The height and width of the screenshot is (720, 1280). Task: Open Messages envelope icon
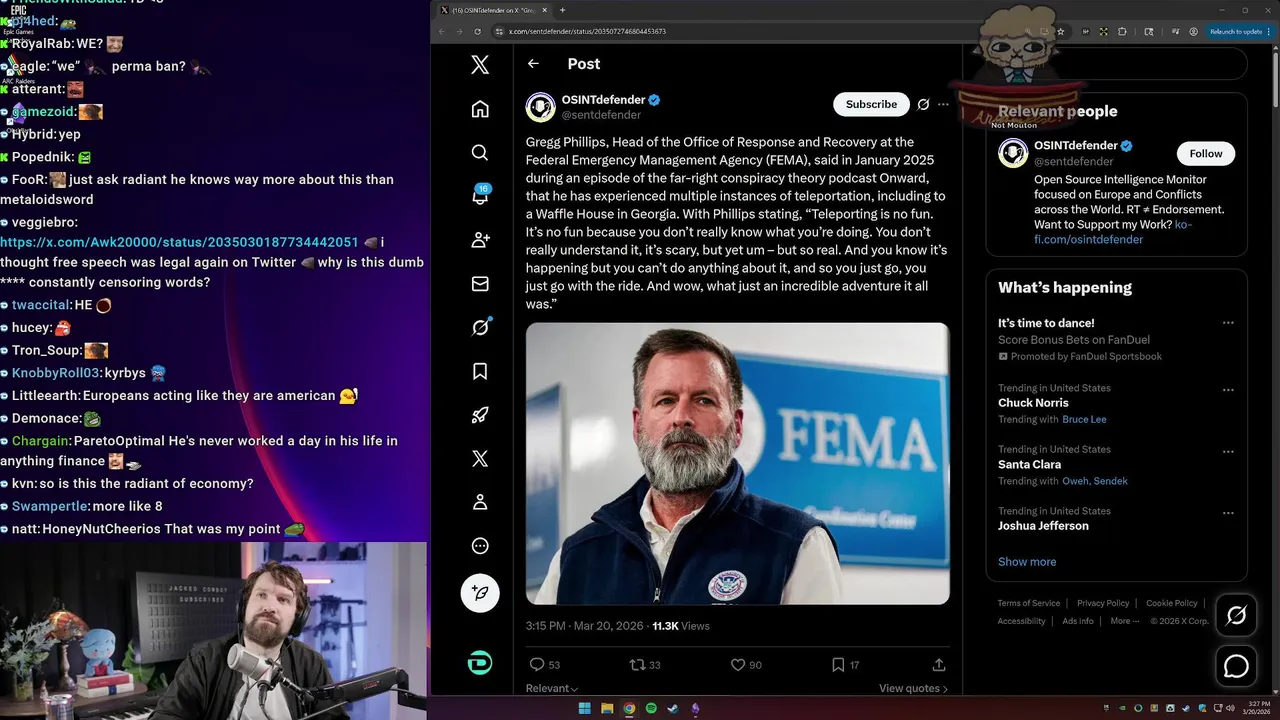(480, 284)
